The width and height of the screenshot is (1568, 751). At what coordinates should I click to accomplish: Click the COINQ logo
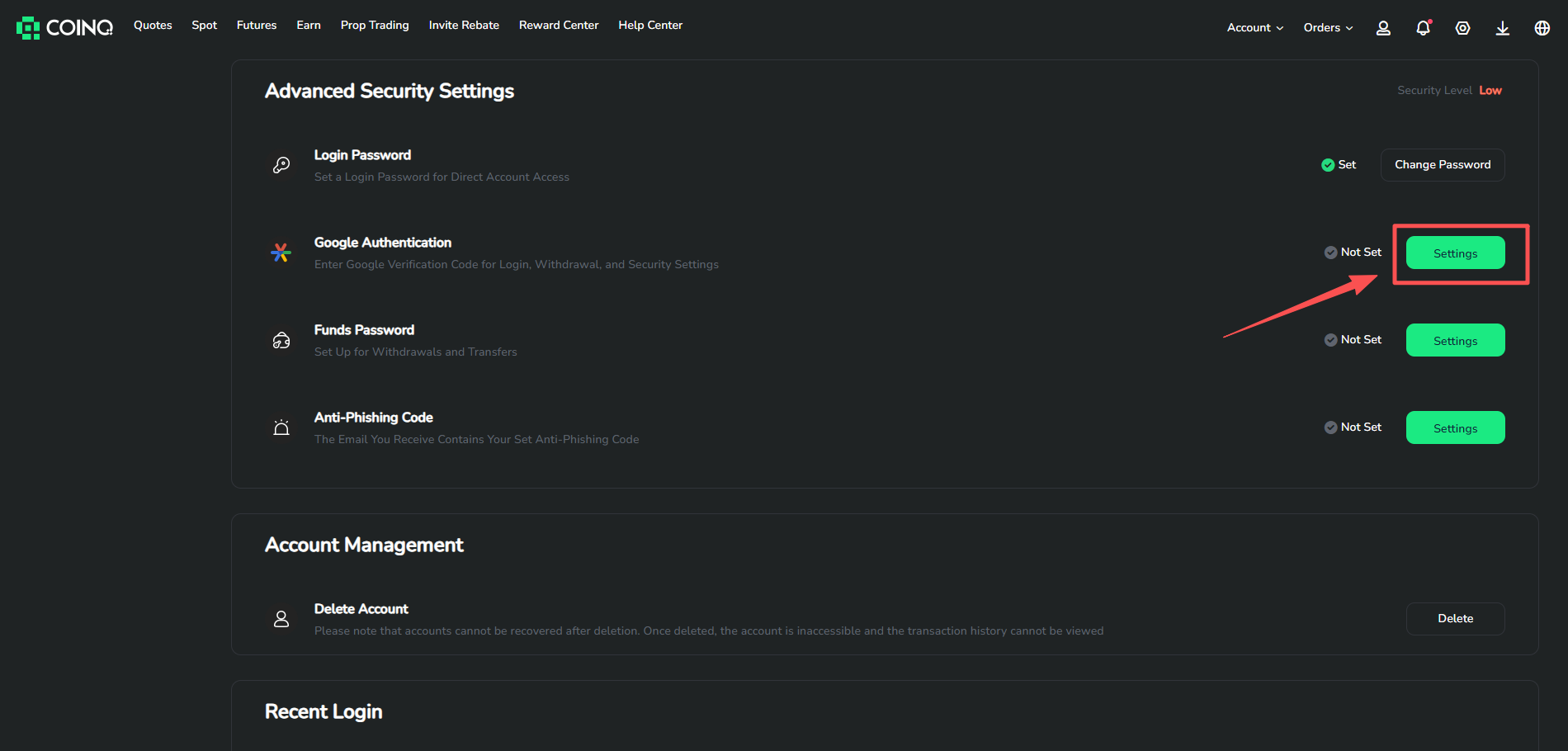(x=63, y=26)
